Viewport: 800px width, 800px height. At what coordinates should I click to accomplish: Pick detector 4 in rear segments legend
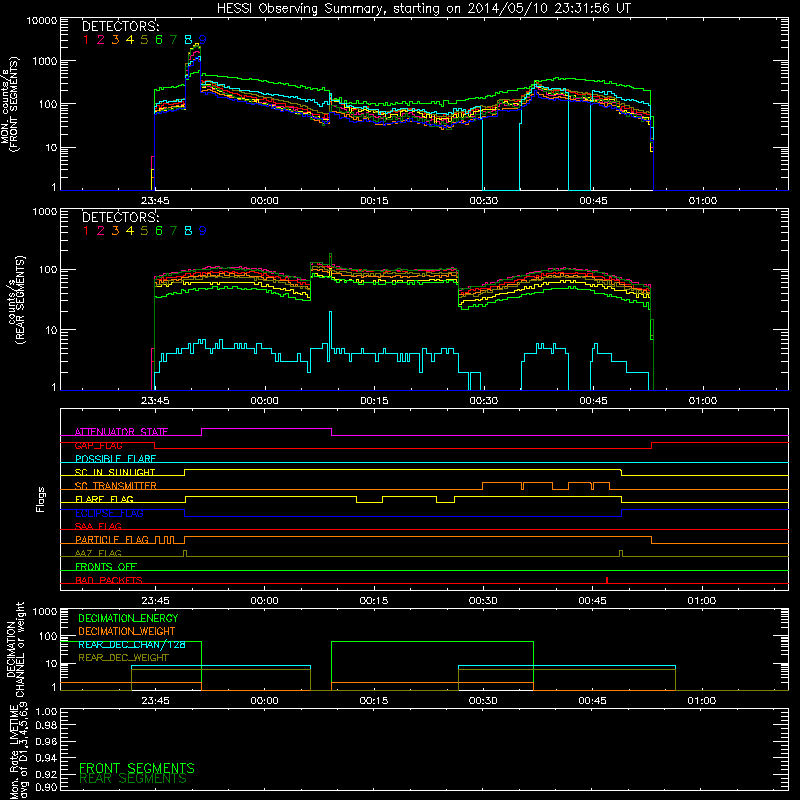tap(130, 231)
